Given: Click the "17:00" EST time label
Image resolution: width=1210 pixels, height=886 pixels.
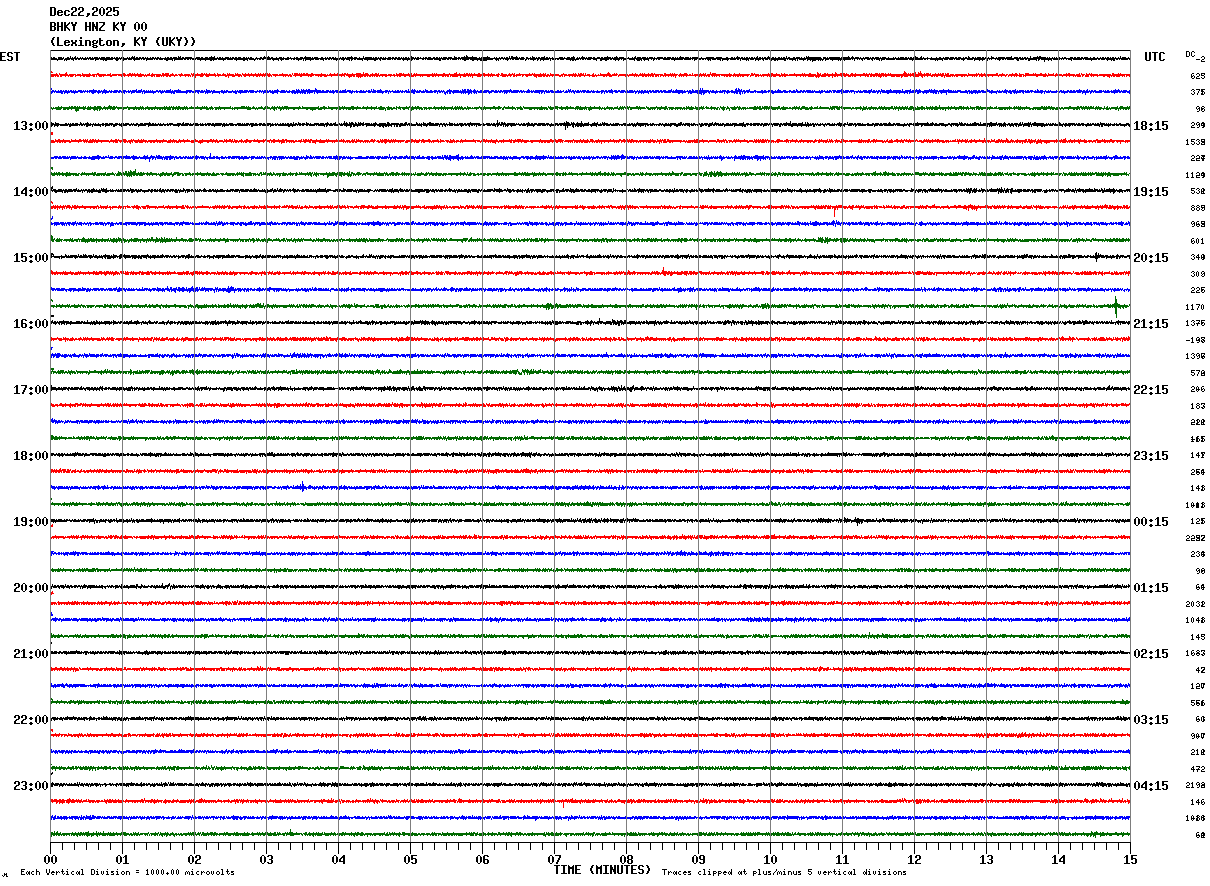Looking at the screenshot, I should pyautogui.click(x=30, y=390).
